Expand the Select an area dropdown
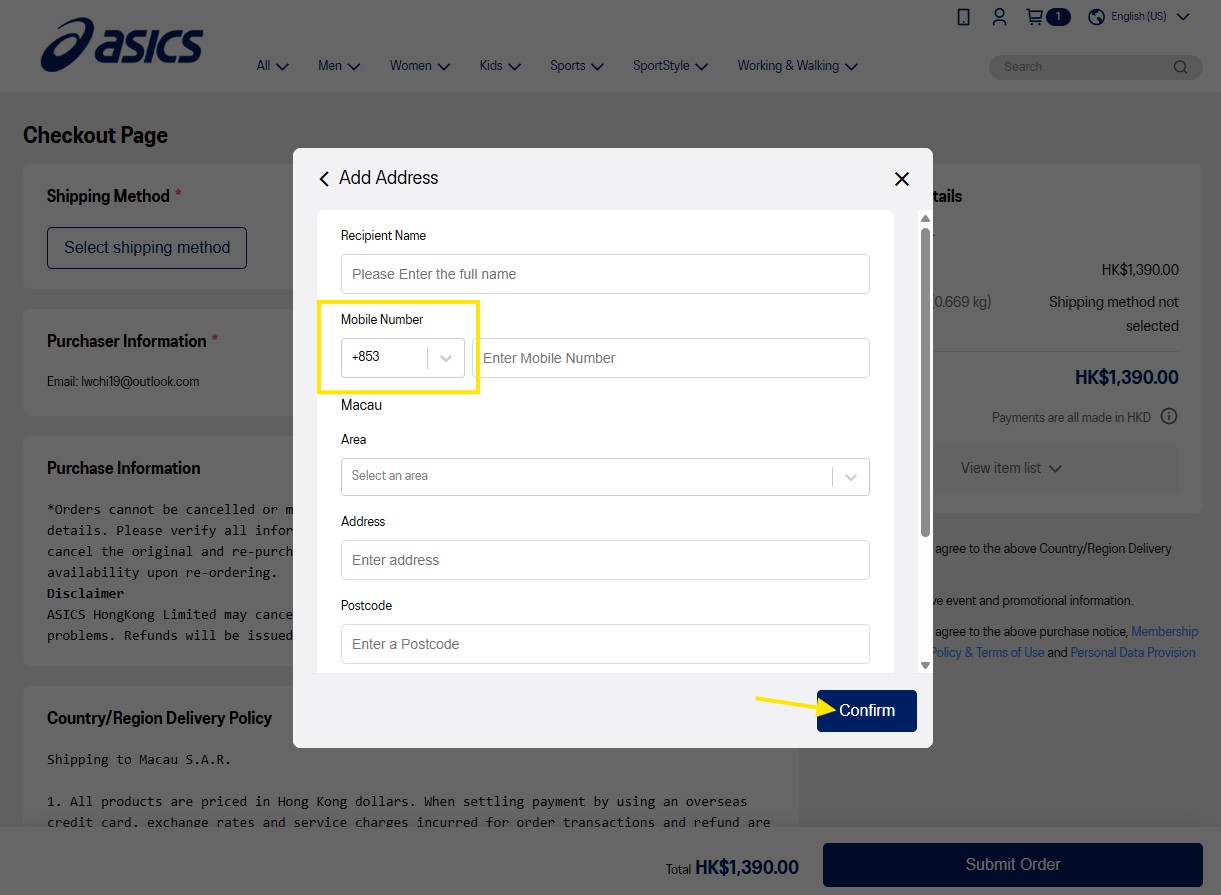 (605, 476)
